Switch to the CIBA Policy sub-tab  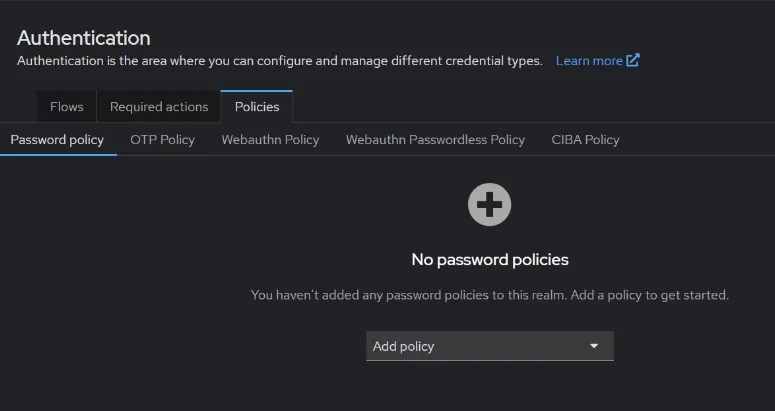(585, 140)
